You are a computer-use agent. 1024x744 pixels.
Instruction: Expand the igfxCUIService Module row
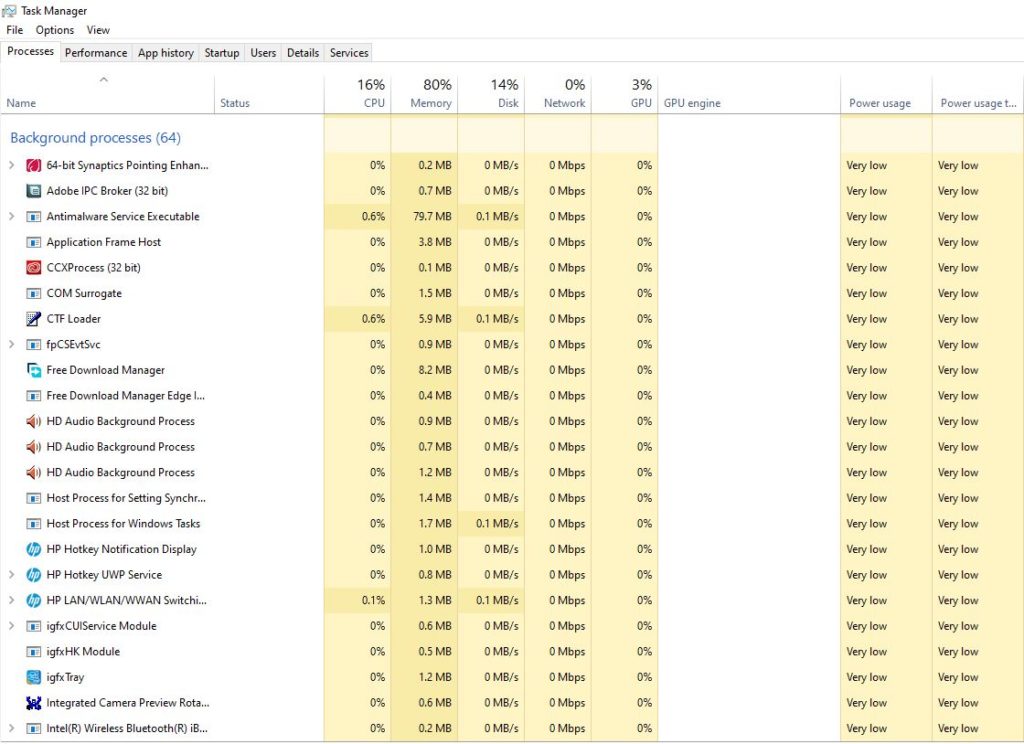pos(11,626)
